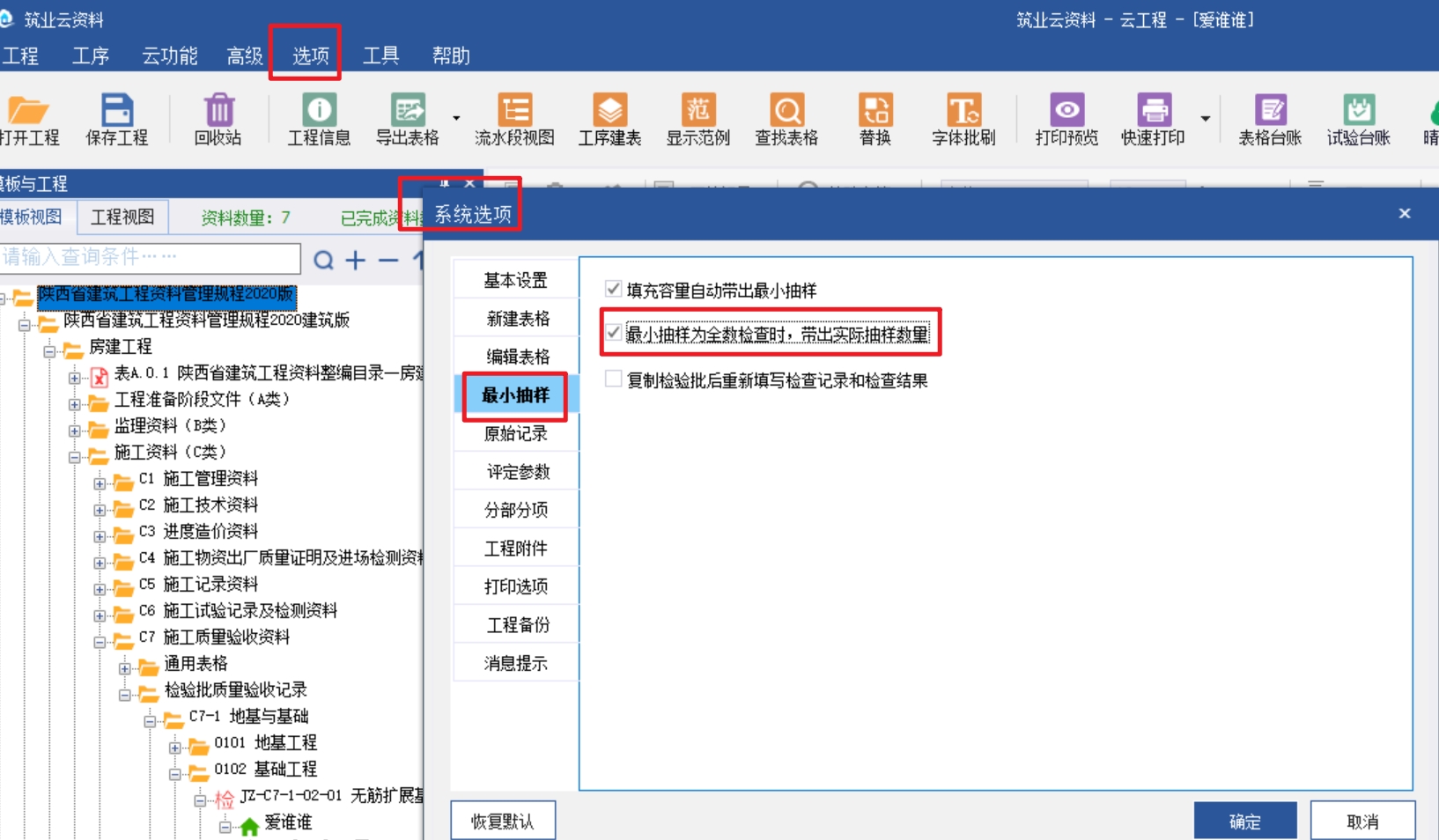Focus the 请输入查询条件 search field

(150, 257)
